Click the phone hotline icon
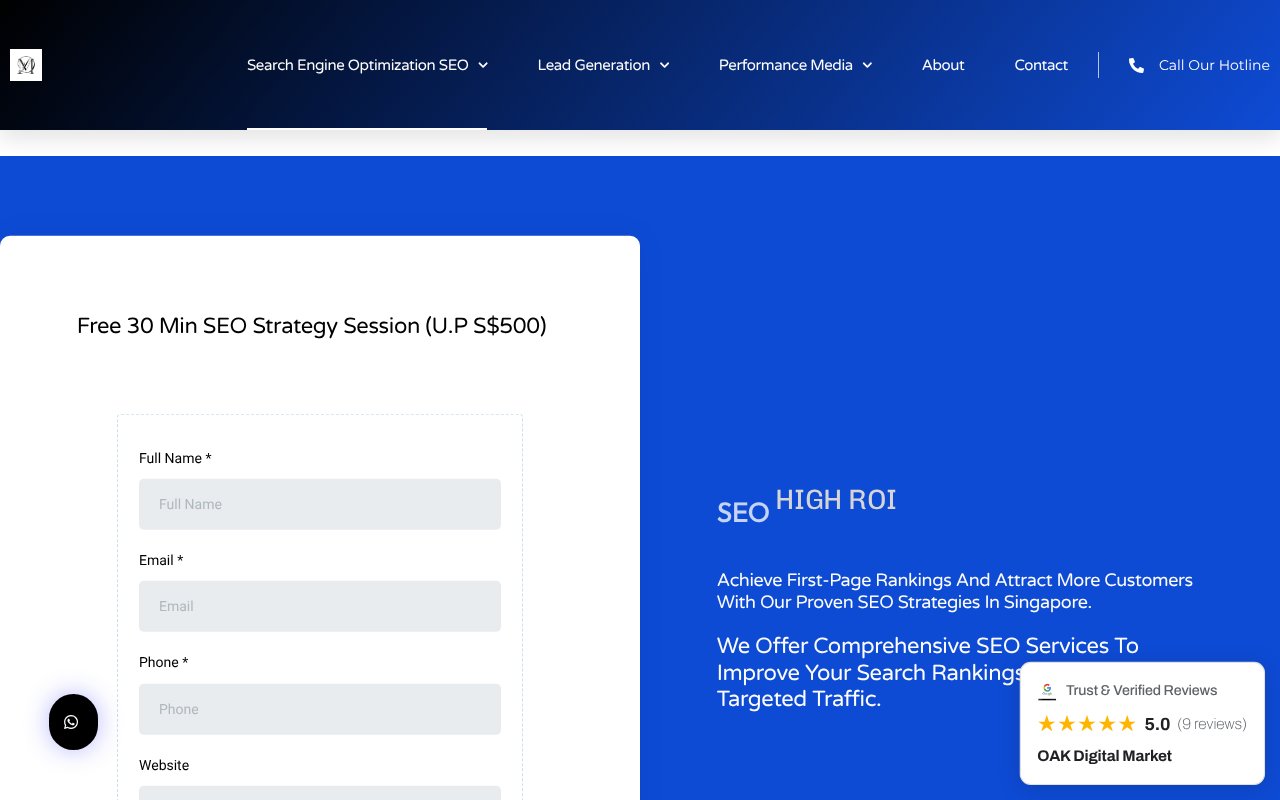 (x=1136, y=64)
